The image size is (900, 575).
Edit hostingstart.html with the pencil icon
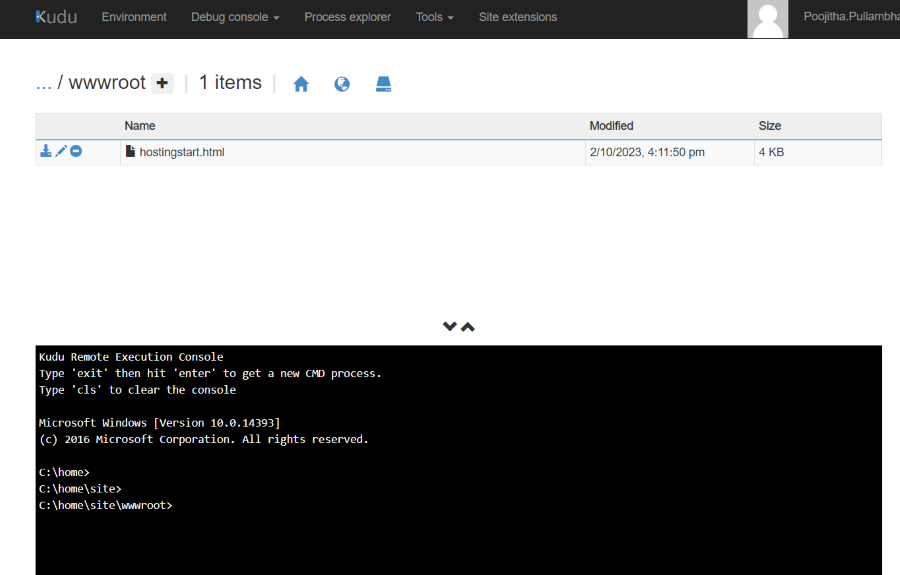61,151
